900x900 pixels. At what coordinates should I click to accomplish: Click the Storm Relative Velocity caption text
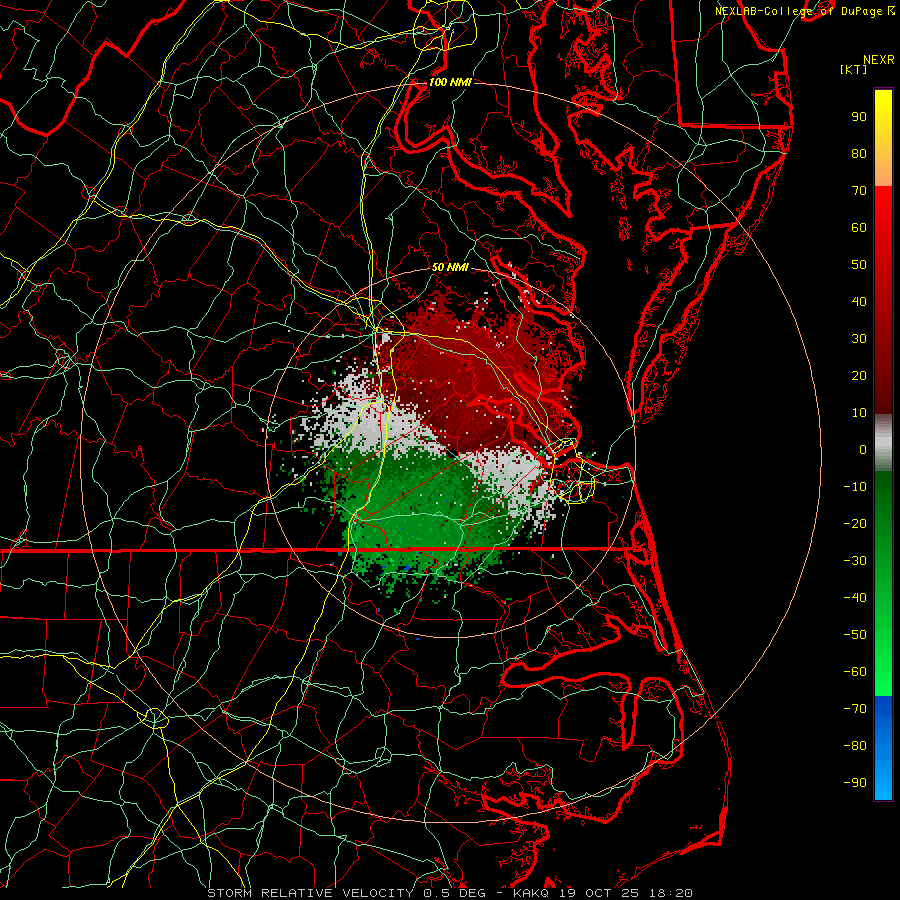pyautogui.click(x=450, y=893)
